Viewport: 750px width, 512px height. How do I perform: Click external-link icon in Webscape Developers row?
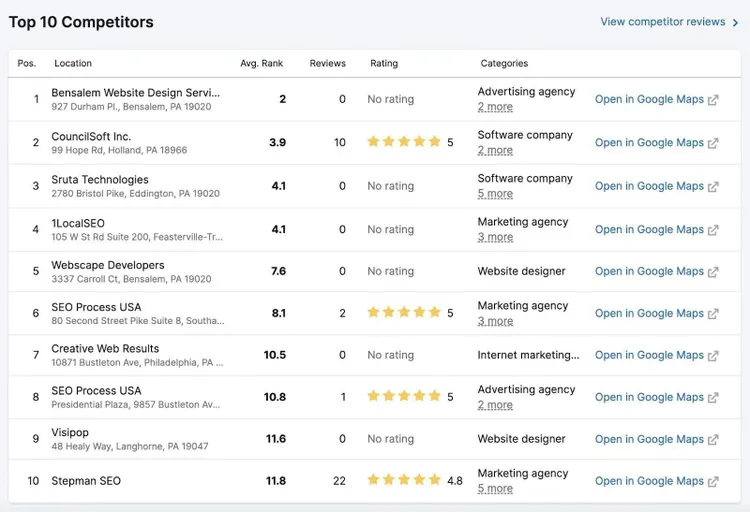click(713, 272)
